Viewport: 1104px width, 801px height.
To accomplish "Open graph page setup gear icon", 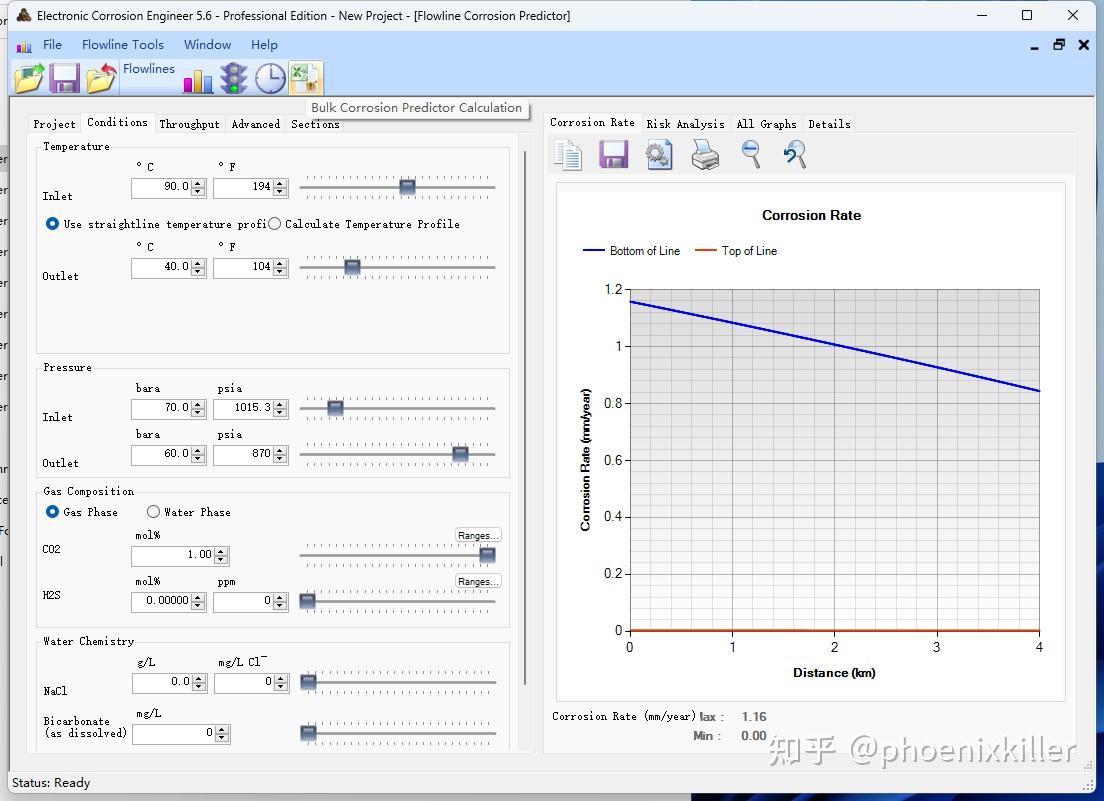I will click(659, 154).
